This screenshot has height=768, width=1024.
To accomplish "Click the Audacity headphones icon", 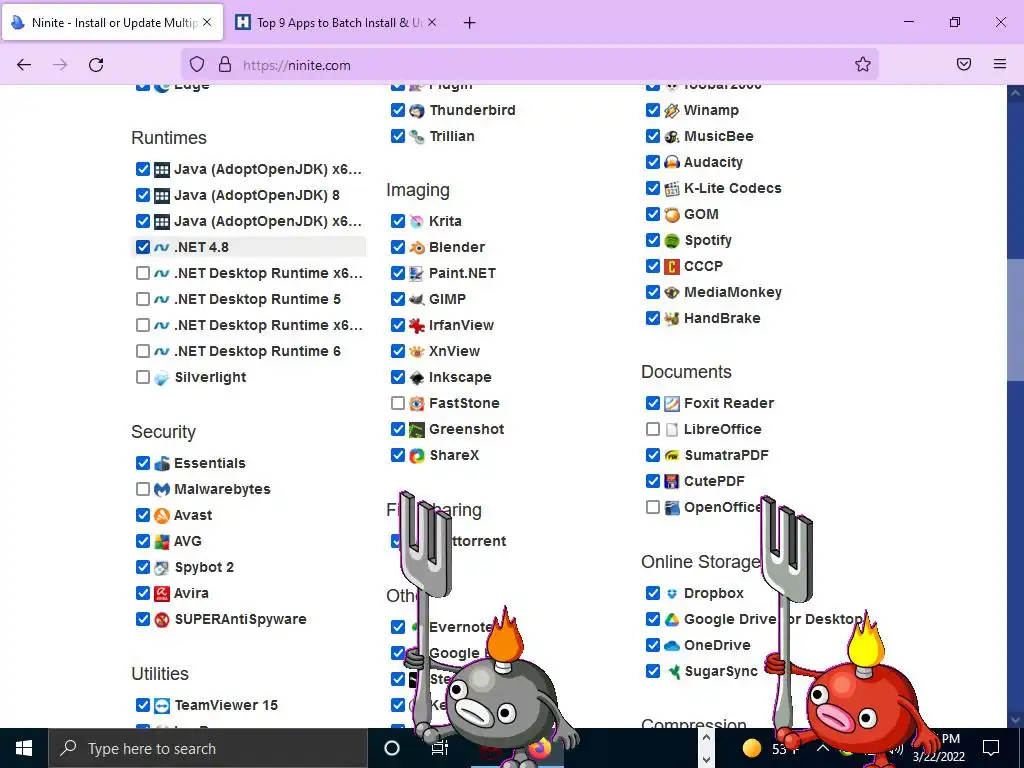I will click(672, 163).
